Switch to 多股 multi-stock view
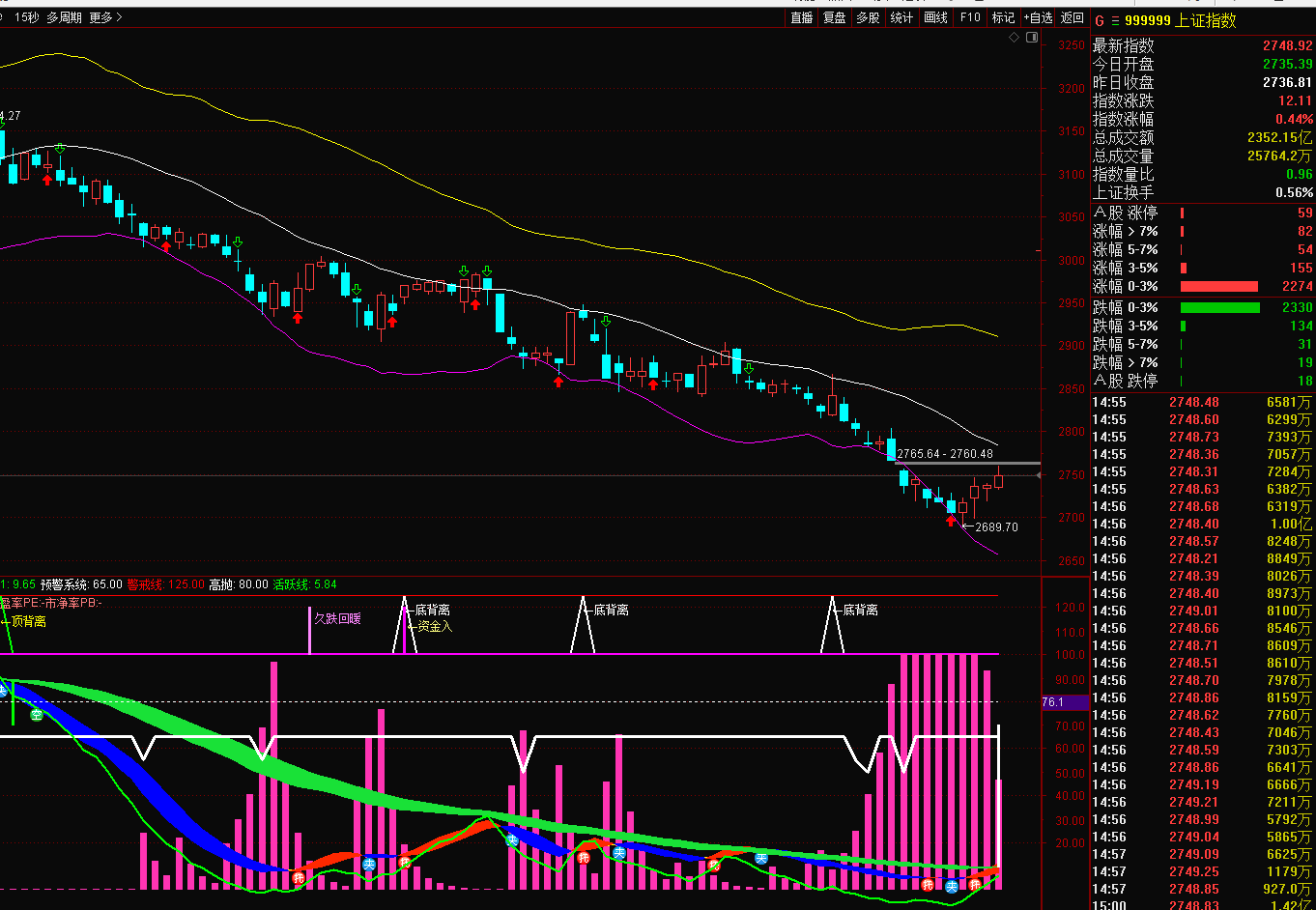This screenshot has height=910, width=1316. (868, 17)
